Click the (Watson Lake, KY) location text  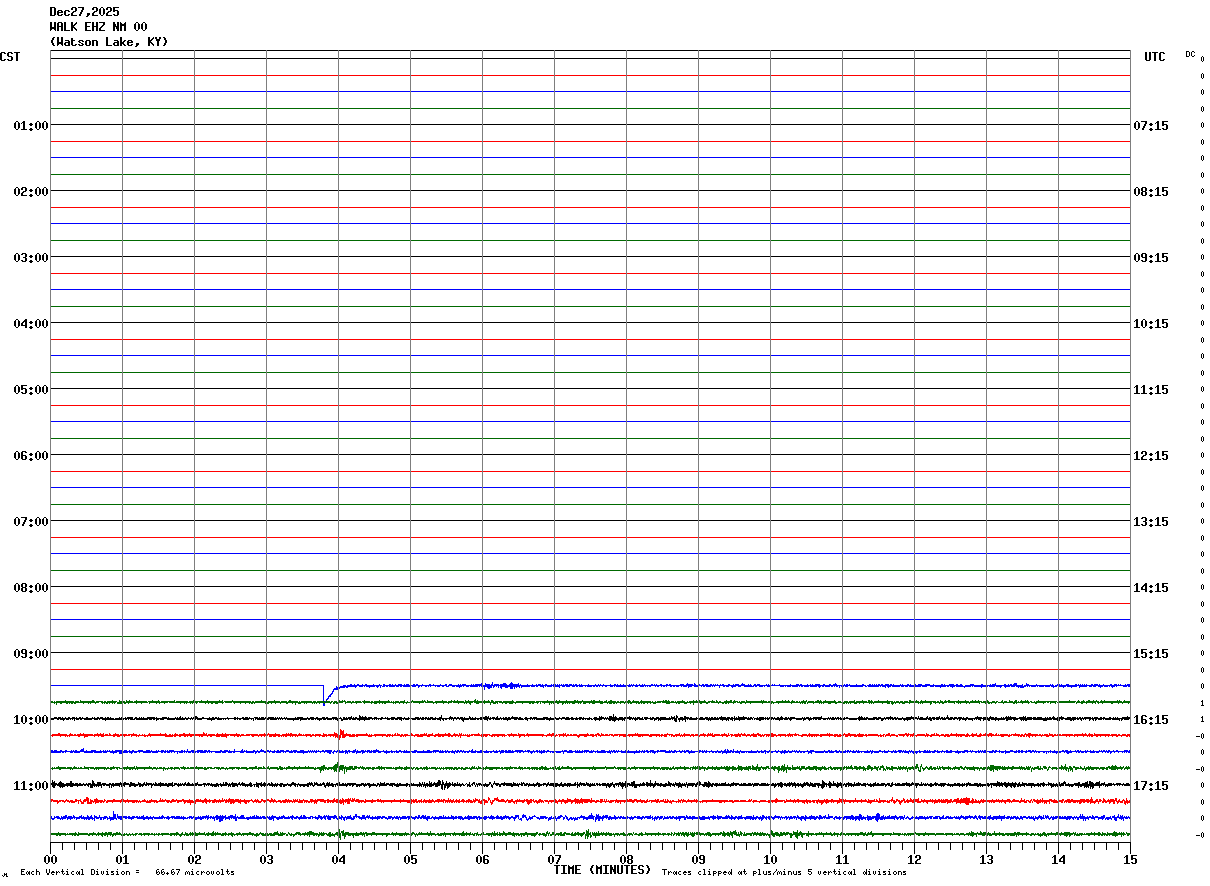click(x=109, y=42)
